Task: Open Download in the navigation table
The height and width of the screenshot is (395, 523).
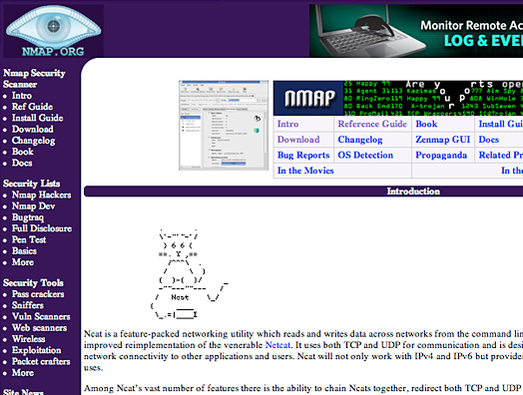Action: pos(299,139)
